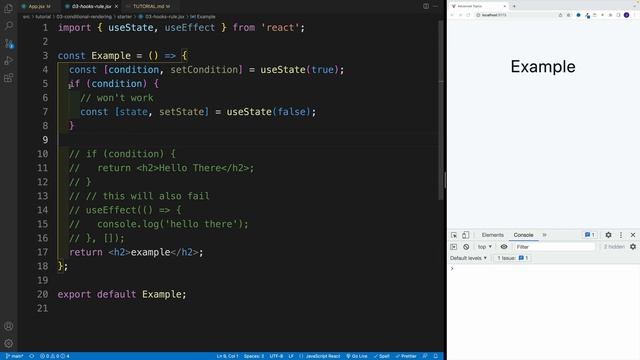Click the 'return <h2>example</h2>' line
The height and width of the screenshot is (360, 640).
[x=136, y=252]
